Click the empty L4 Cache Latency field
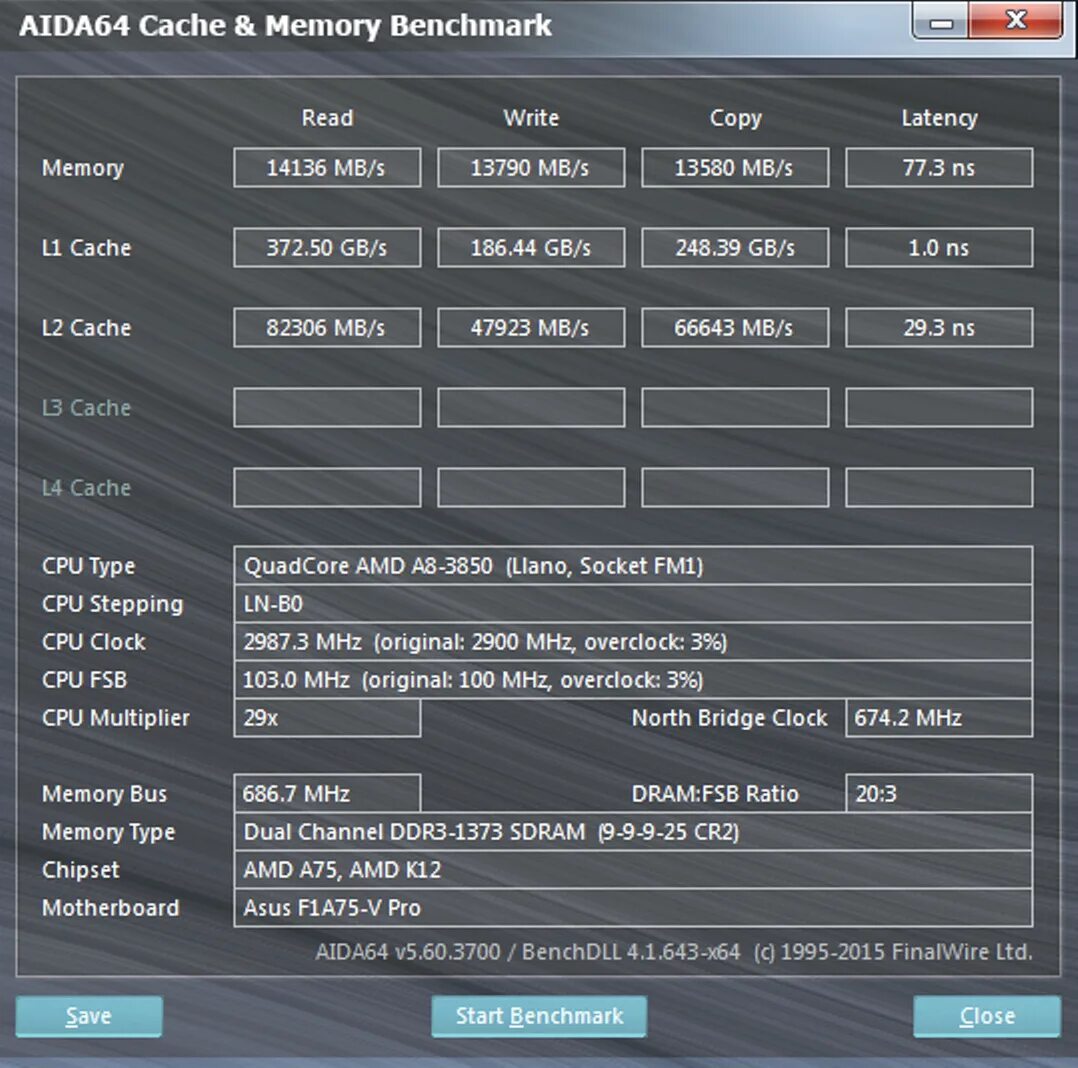Viewport: 1078px width, 1068px height. [x=939, y=488]
